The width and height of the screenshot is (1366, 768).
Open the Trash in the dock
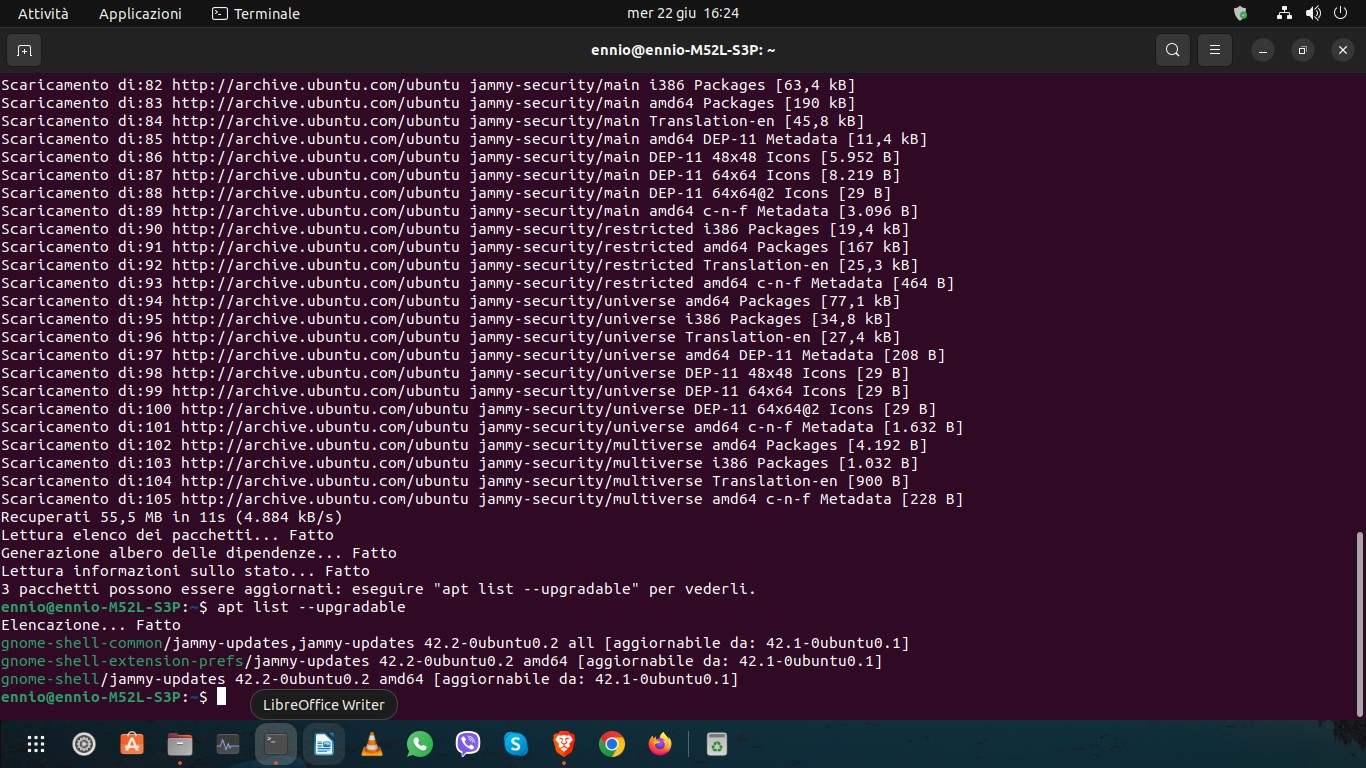(x=716, y=744)
